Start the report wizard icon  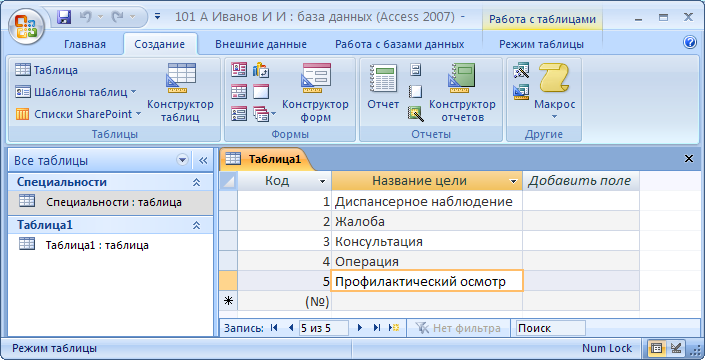pyautogui.click(x=415, y=113)
